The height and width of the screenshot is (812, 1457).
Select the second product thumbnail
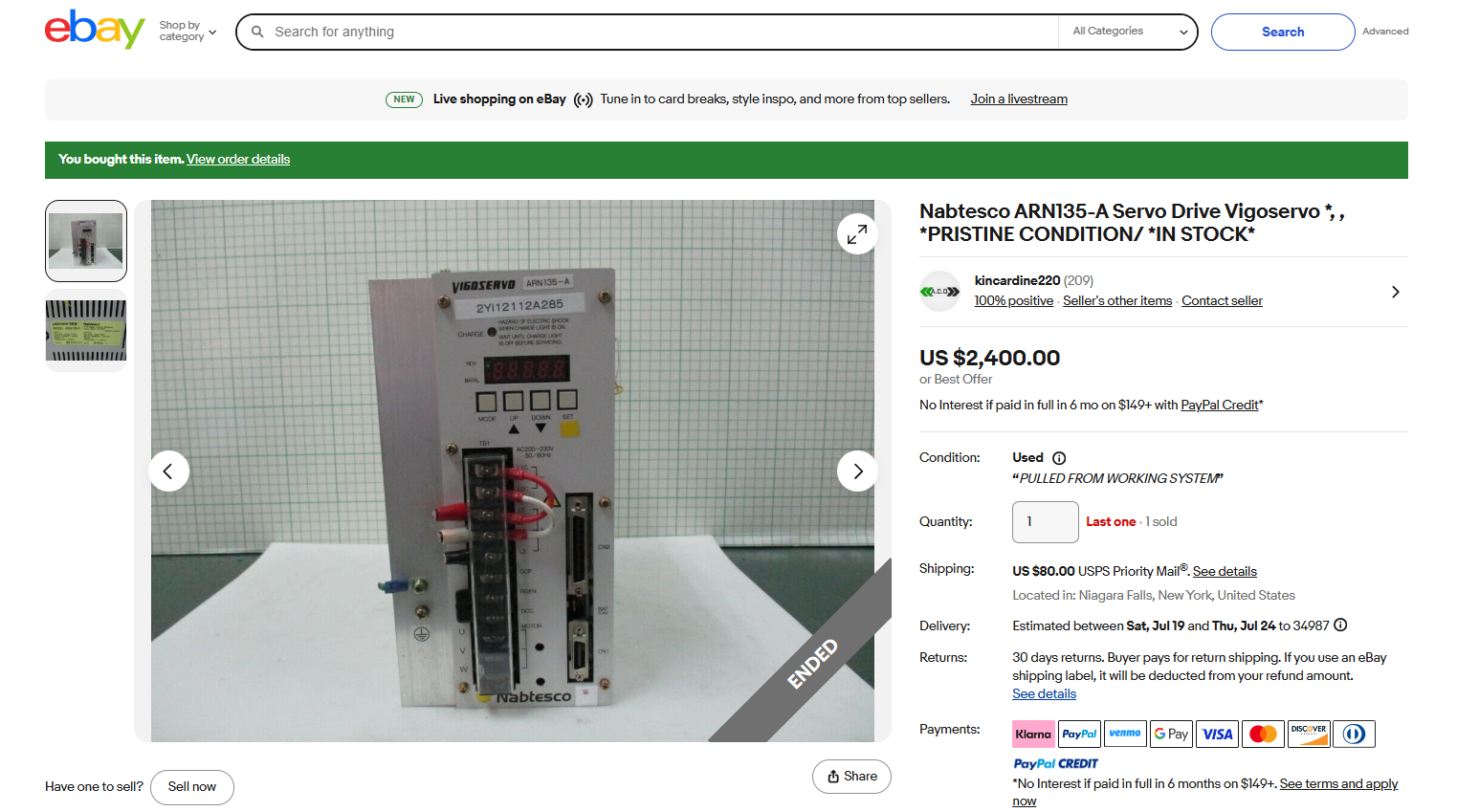(86, 331)
